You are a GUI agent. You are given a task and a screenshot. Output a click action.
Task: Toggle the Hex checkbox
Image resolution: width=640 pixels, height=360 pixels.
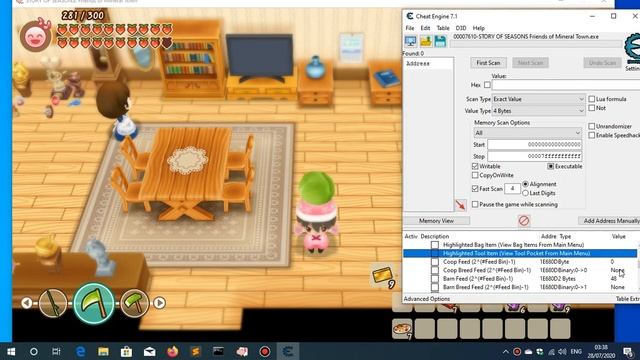[487, 85]
